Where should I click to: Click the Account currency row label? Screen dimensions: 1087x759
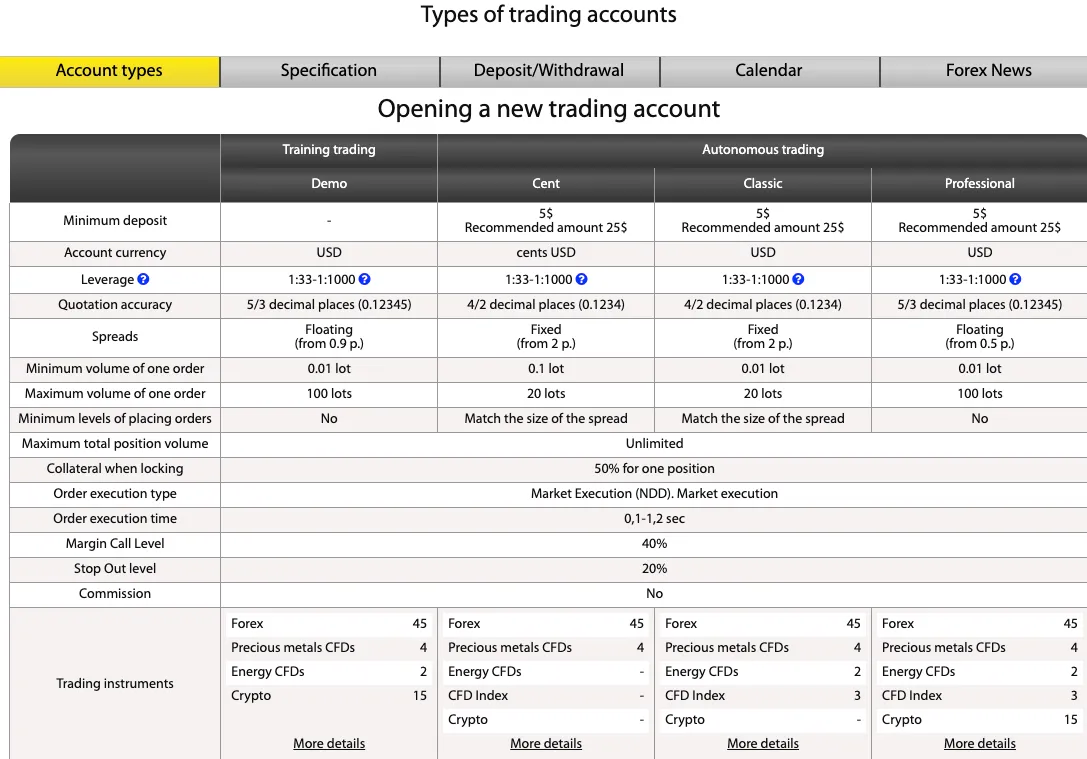tap(115, 253)
